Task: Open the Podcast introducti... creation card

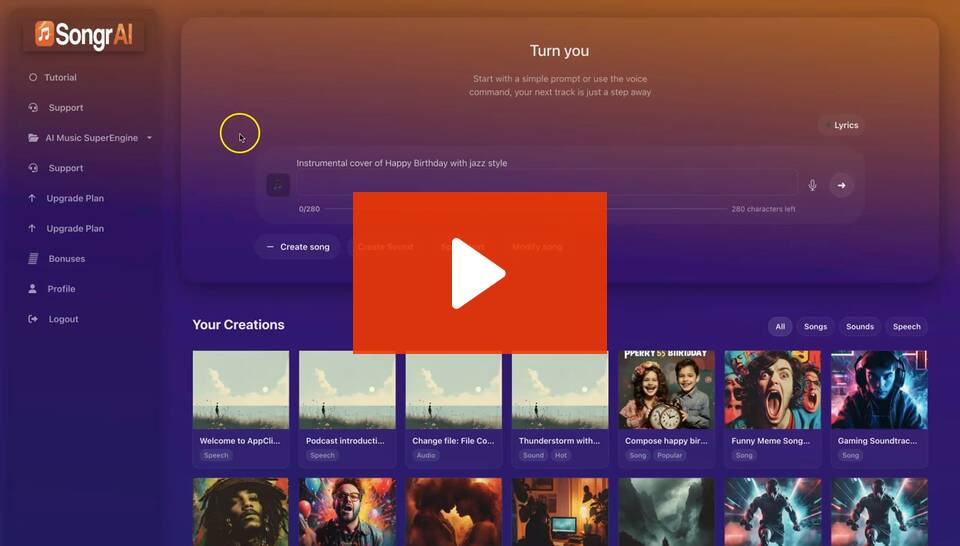Action: pos(347,409)
